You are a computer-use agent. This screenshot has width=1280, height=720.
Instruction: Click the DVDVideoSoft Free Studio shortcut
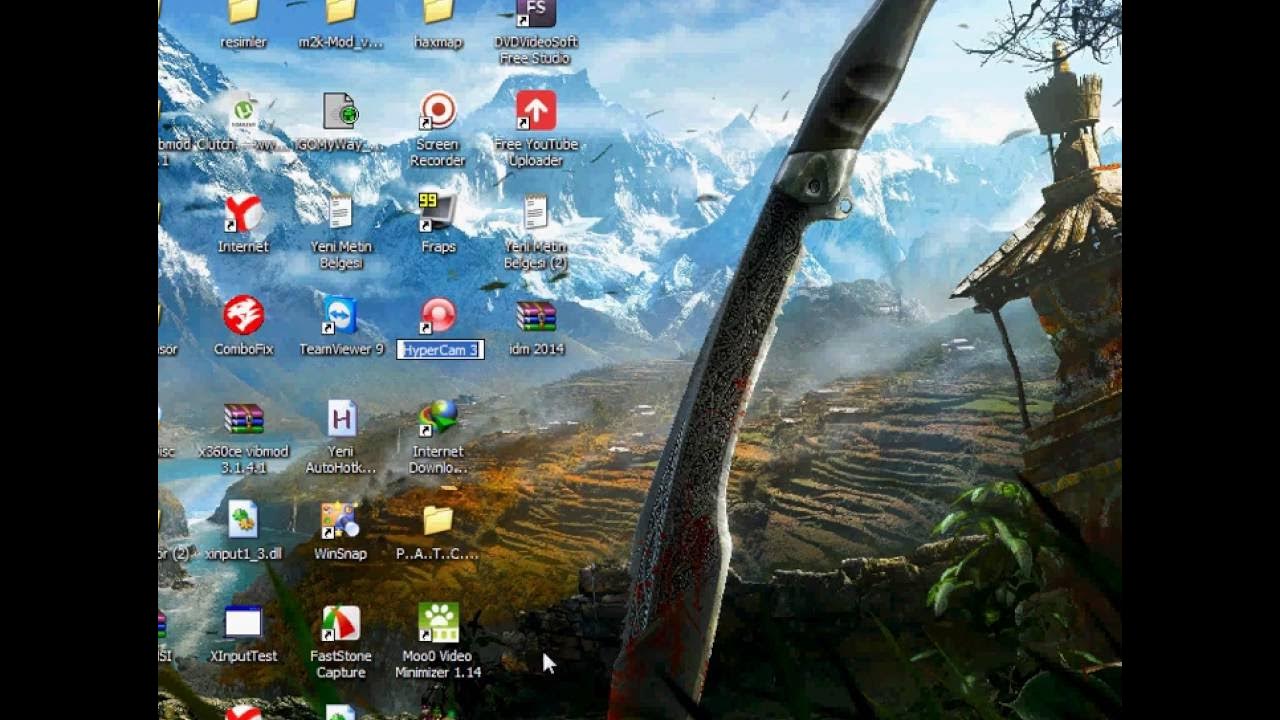tap(536, 12)
